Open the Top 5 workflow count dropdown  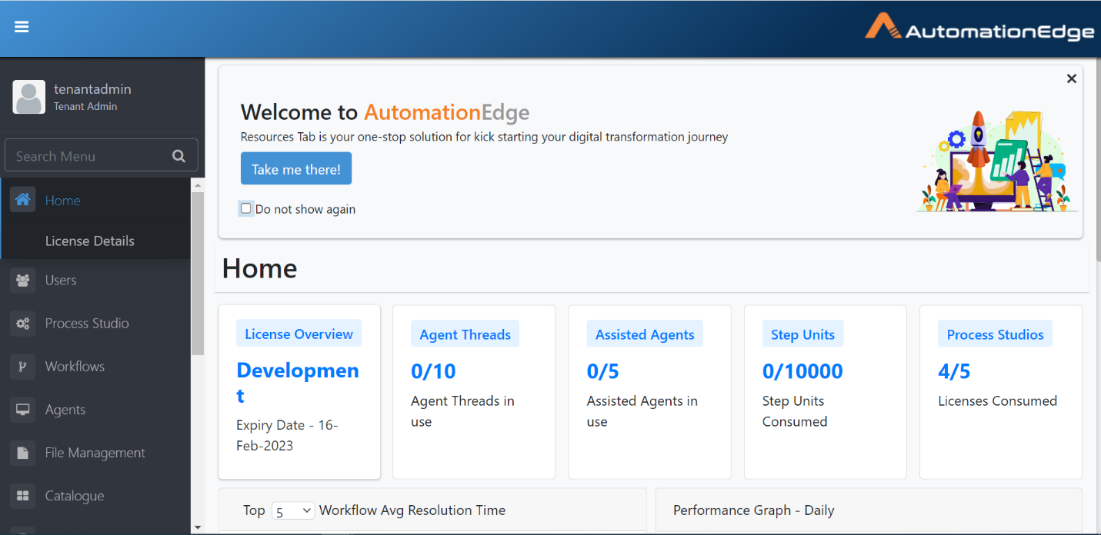pyautogui.click(x=293, y=510)
